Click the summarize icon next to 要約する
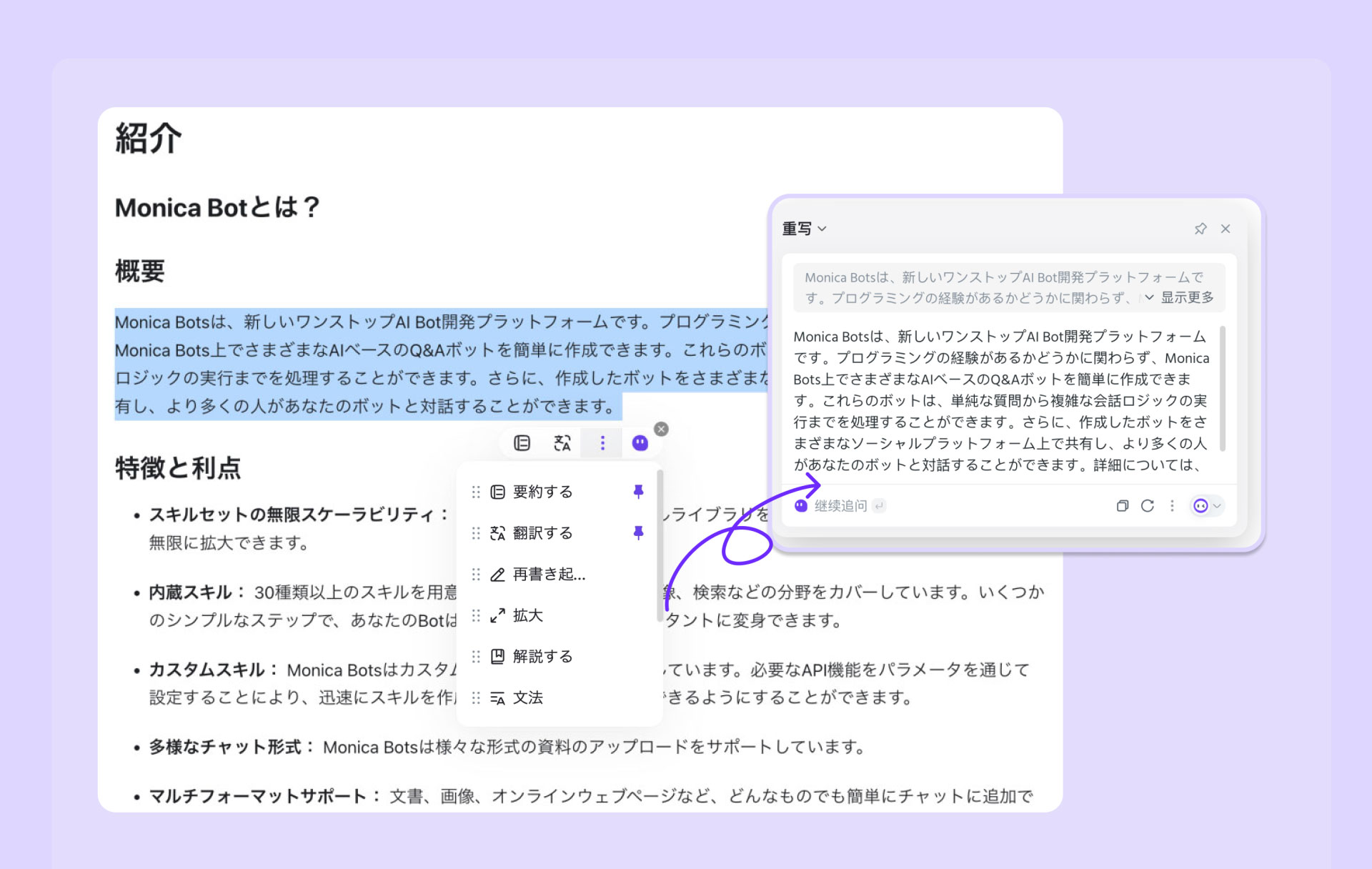The width and height of the screenshot is (1372, 869). click(x=498, y=492)
